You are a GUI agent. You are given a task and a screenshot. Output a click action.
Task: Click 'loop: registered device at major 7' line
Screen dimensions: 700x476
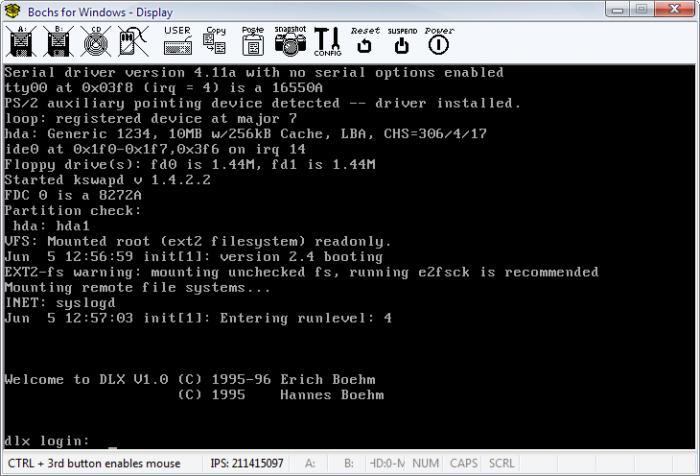(150, 118)
